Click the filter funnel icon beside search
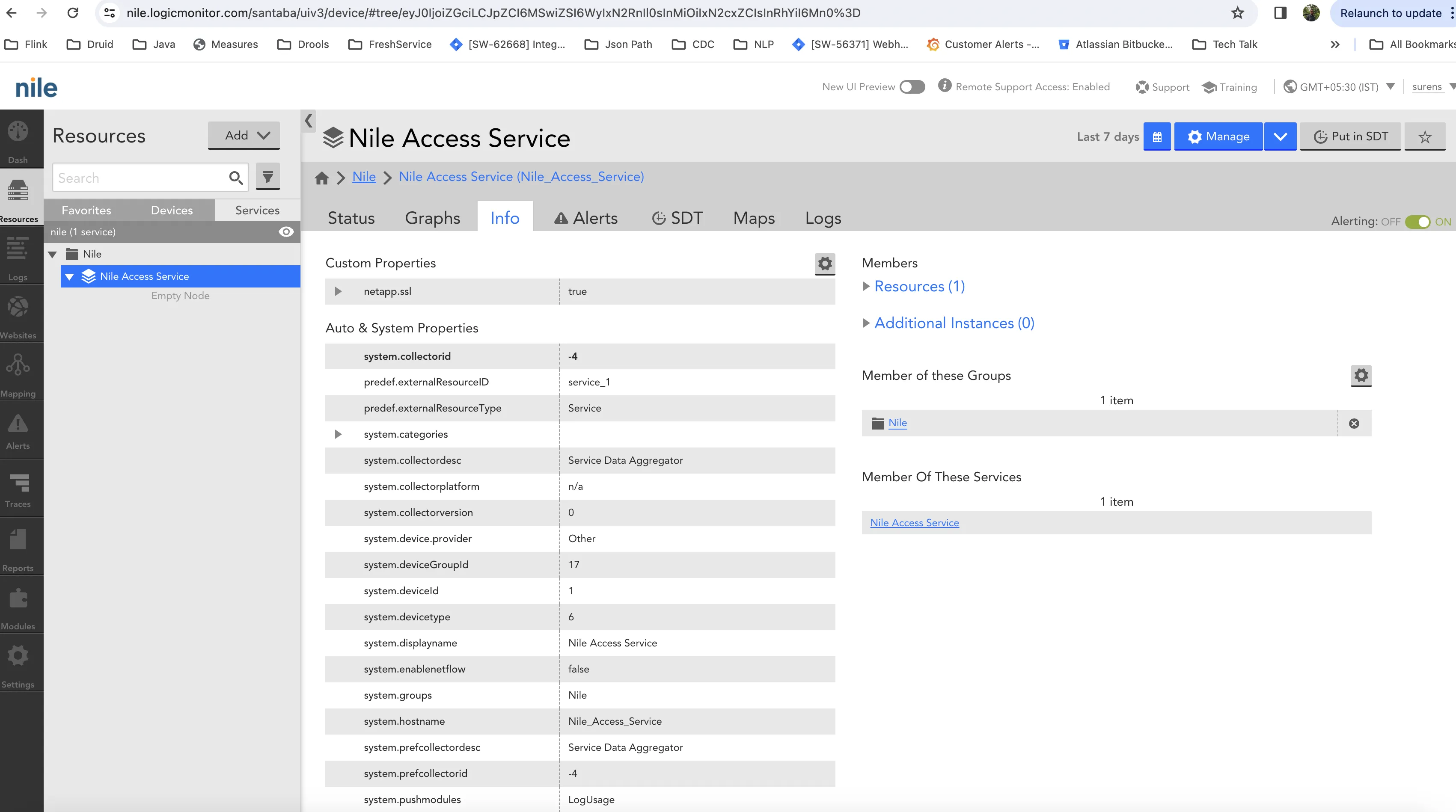This screenshot has width=1456, height=812. [268, 177]
